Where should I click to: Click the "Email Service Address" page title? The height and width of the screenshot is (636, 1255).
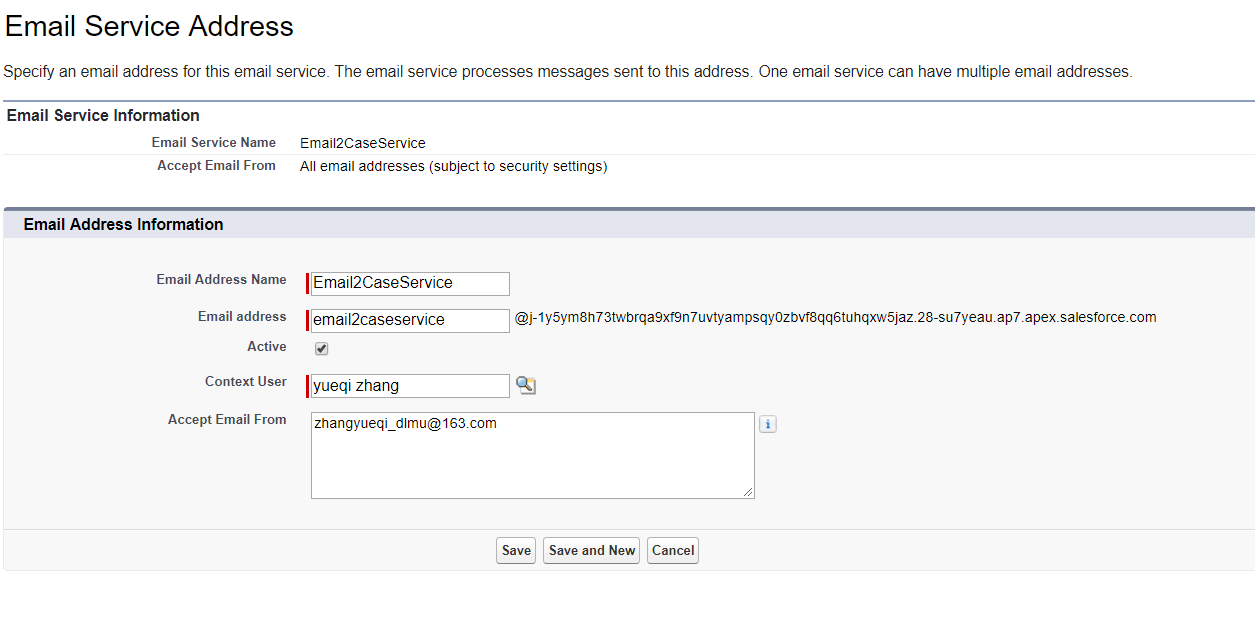click(x=149, y=26)
